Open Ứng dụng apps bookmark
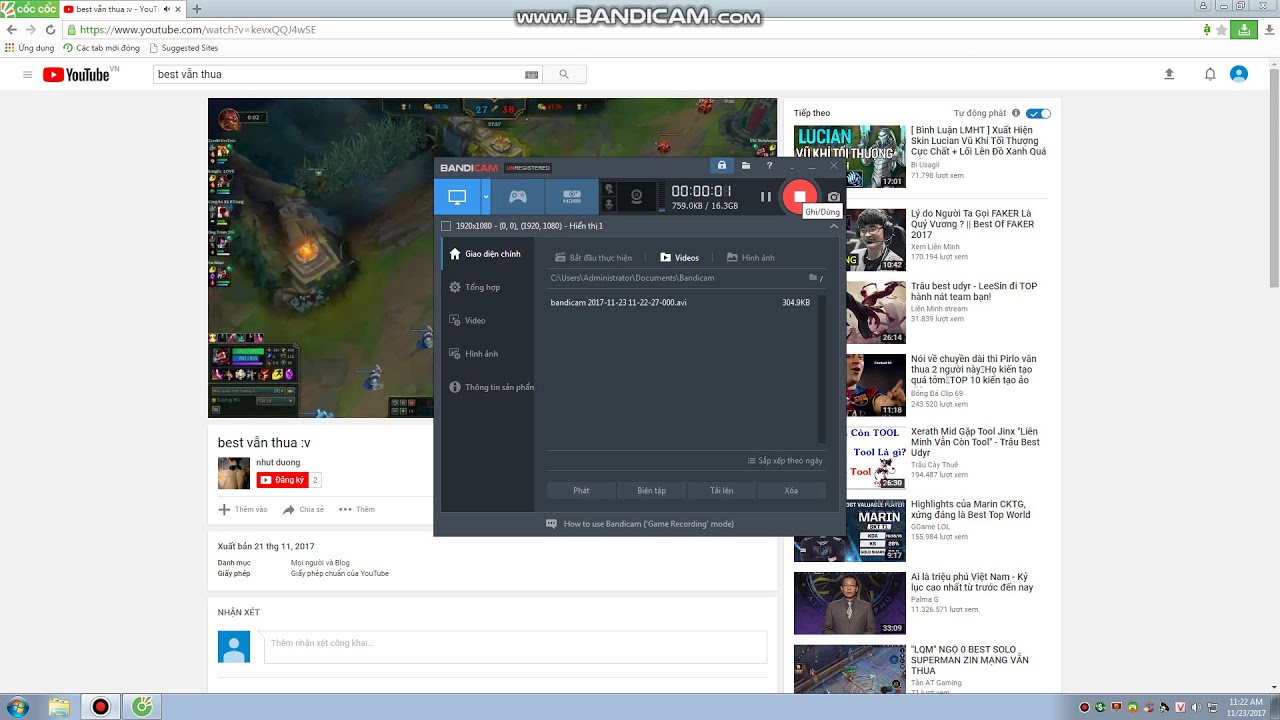Viewport: 1280px width, 720px height. [30, 48]
